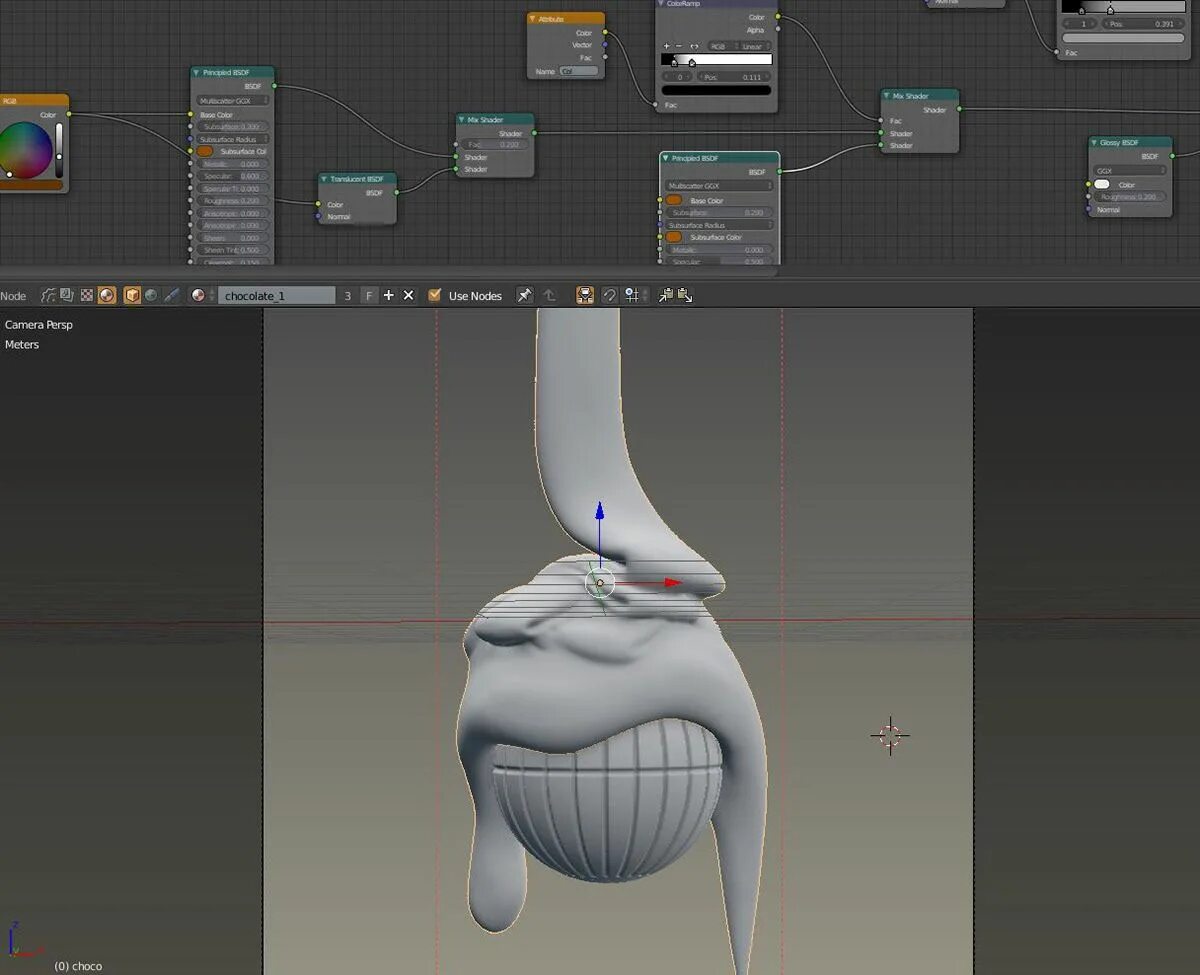This screenshot has height=975, width=1200.
Task: Click Base Color swatch in lower Principled
Action: (674, 200)
